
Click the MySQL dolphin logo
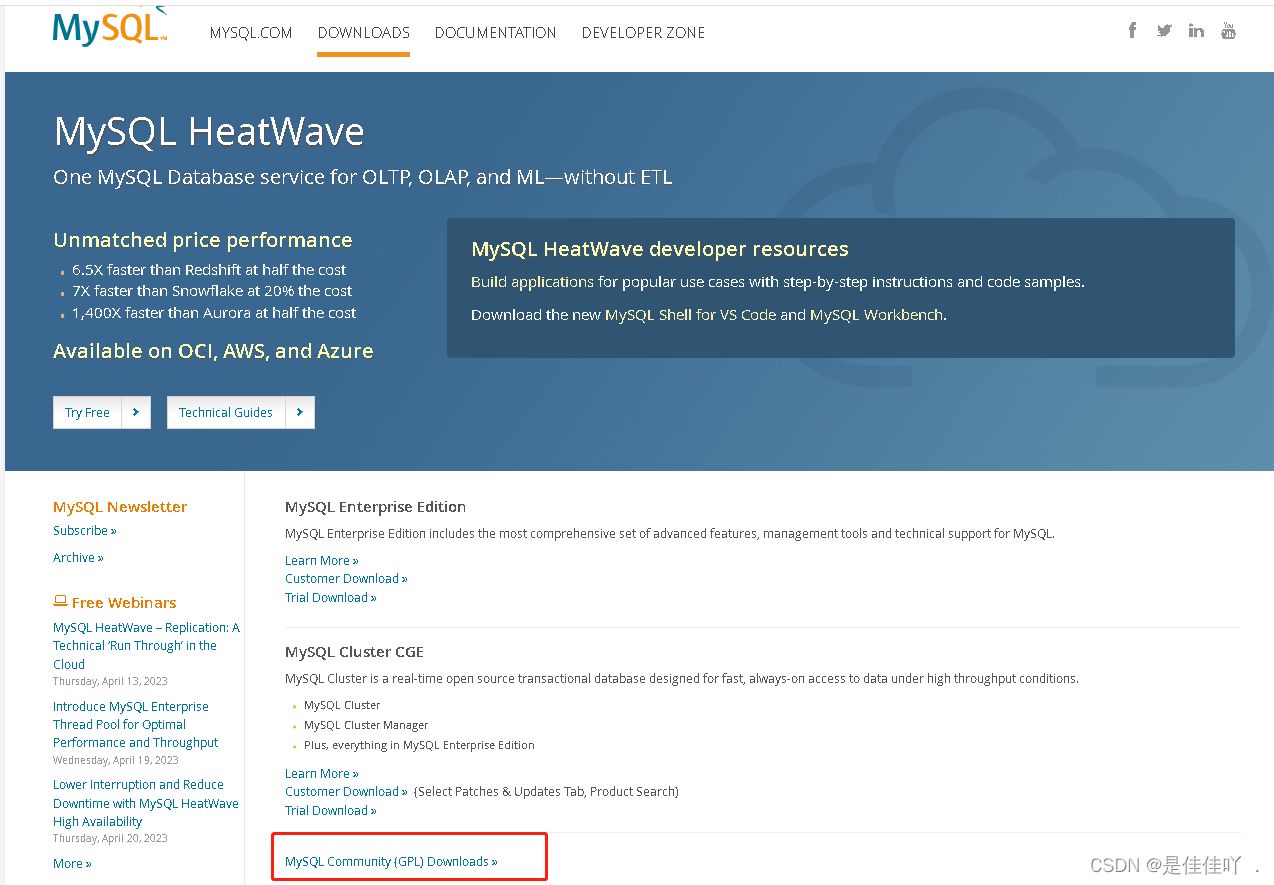coord(110,26)
